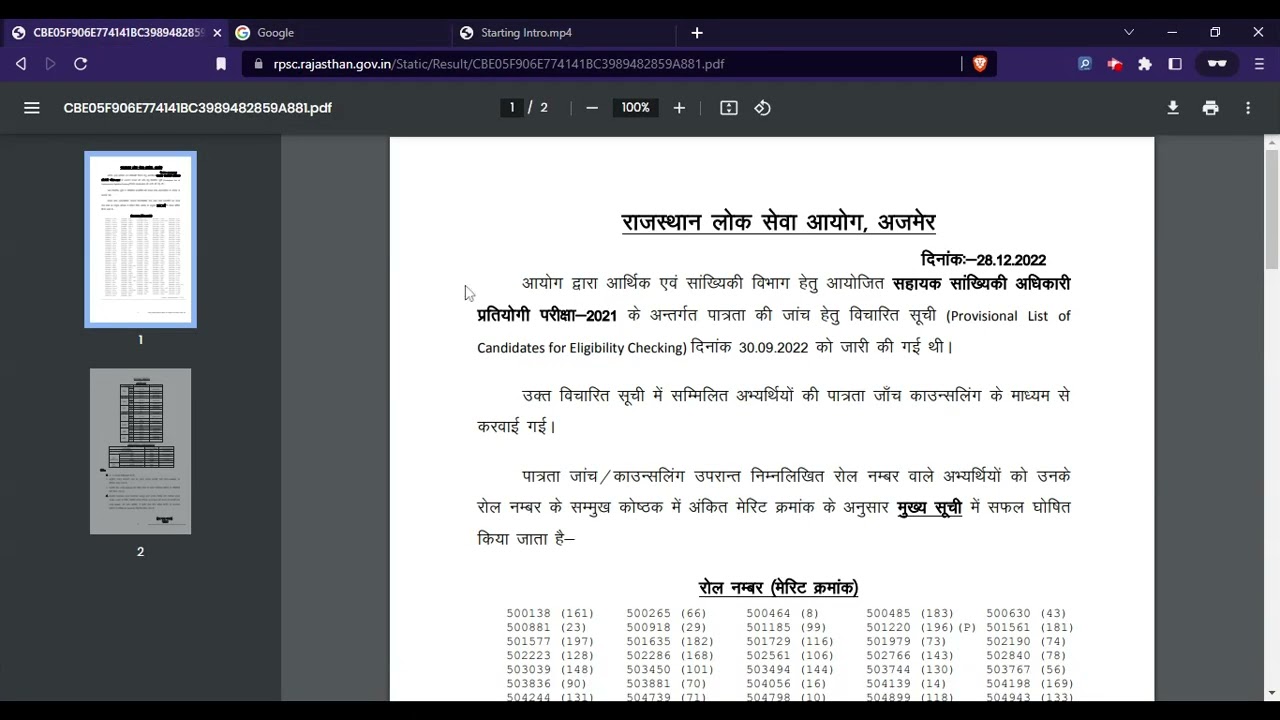
Task: Click roll number 500630 (43)
Action: point(1026,614)
